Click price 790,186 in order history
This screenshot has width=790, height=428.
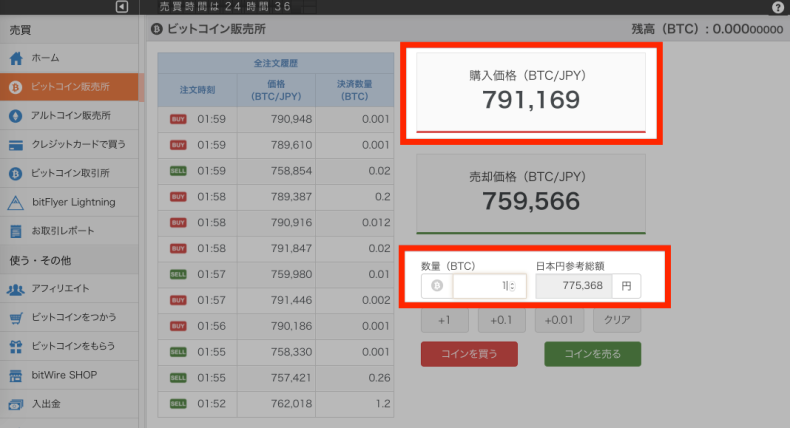click(291, 326)
